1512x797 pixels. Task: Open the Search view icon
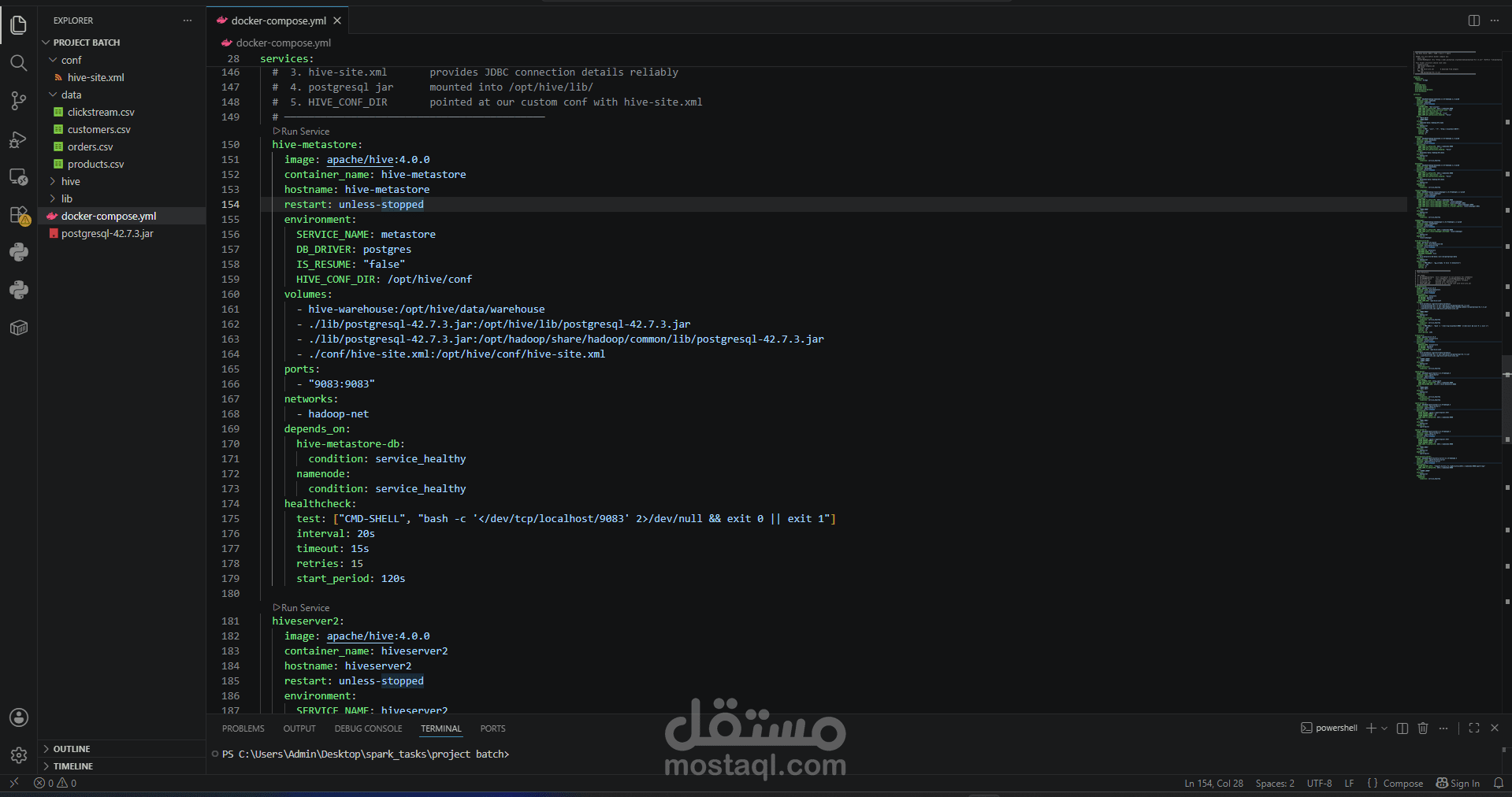coord(19,63)
